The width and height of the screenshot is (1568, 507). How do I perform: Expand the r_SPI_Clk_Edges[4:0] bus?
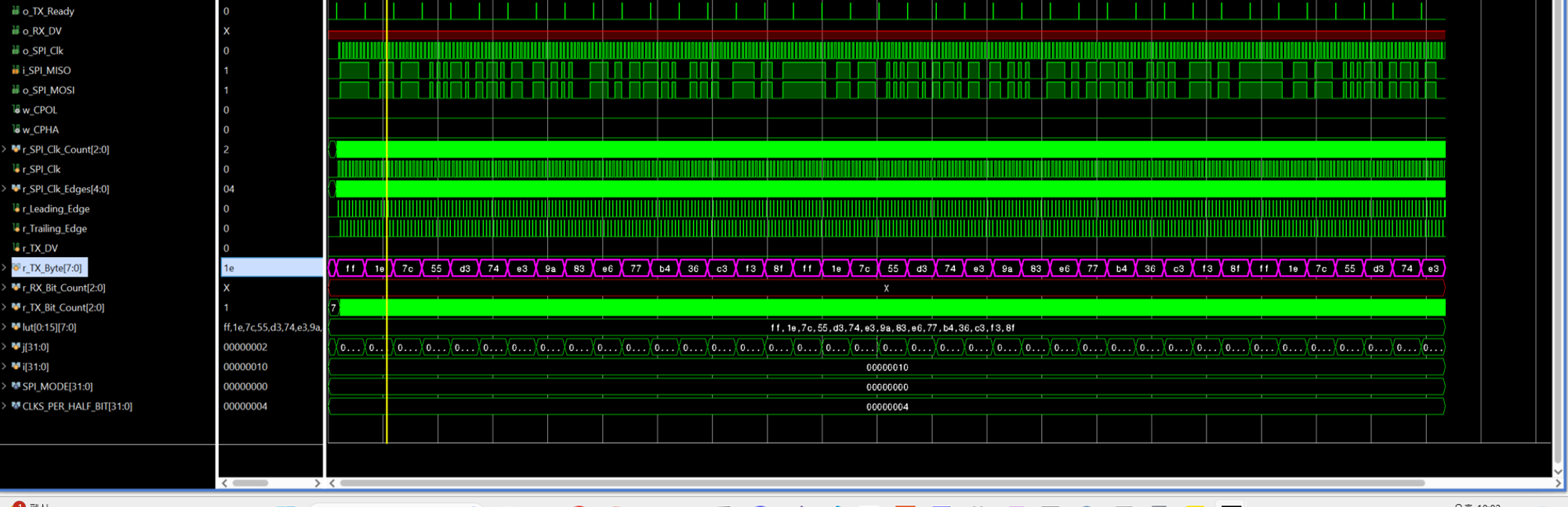tap(5, 189)
